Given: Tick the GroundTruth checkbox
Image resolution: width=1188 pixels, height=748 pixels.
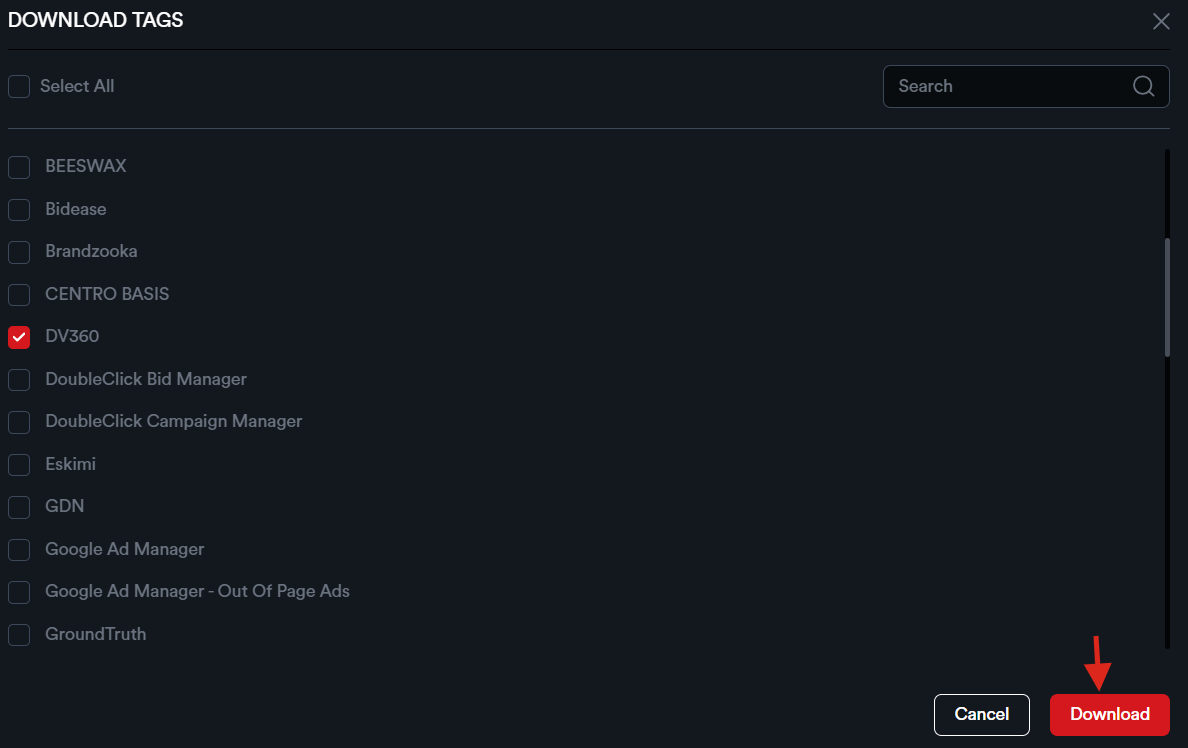Looking at the screenshot, I should pos(19,635).
